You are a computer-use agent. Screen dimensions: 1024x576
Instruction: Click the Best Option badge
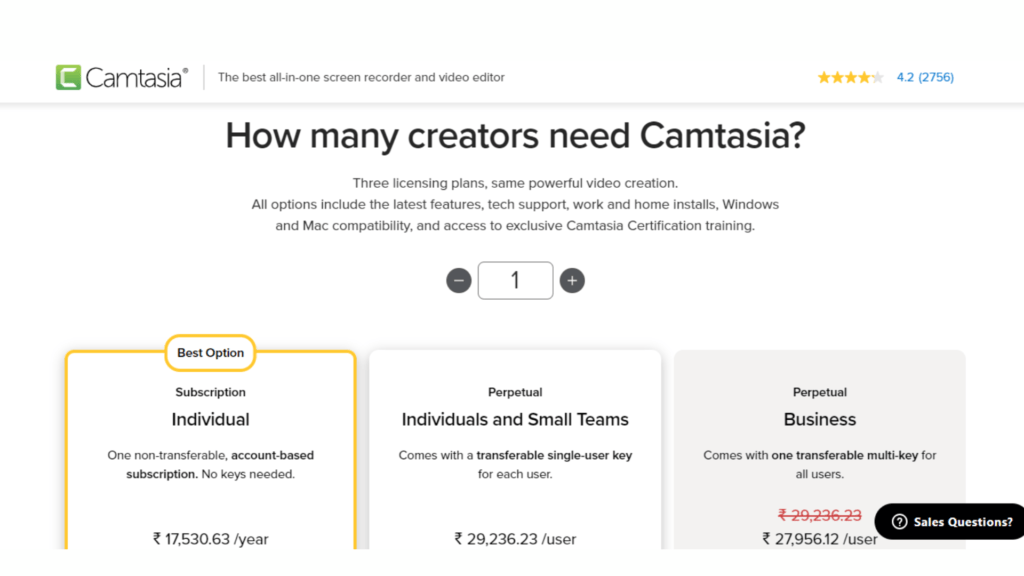coord(210,353)
